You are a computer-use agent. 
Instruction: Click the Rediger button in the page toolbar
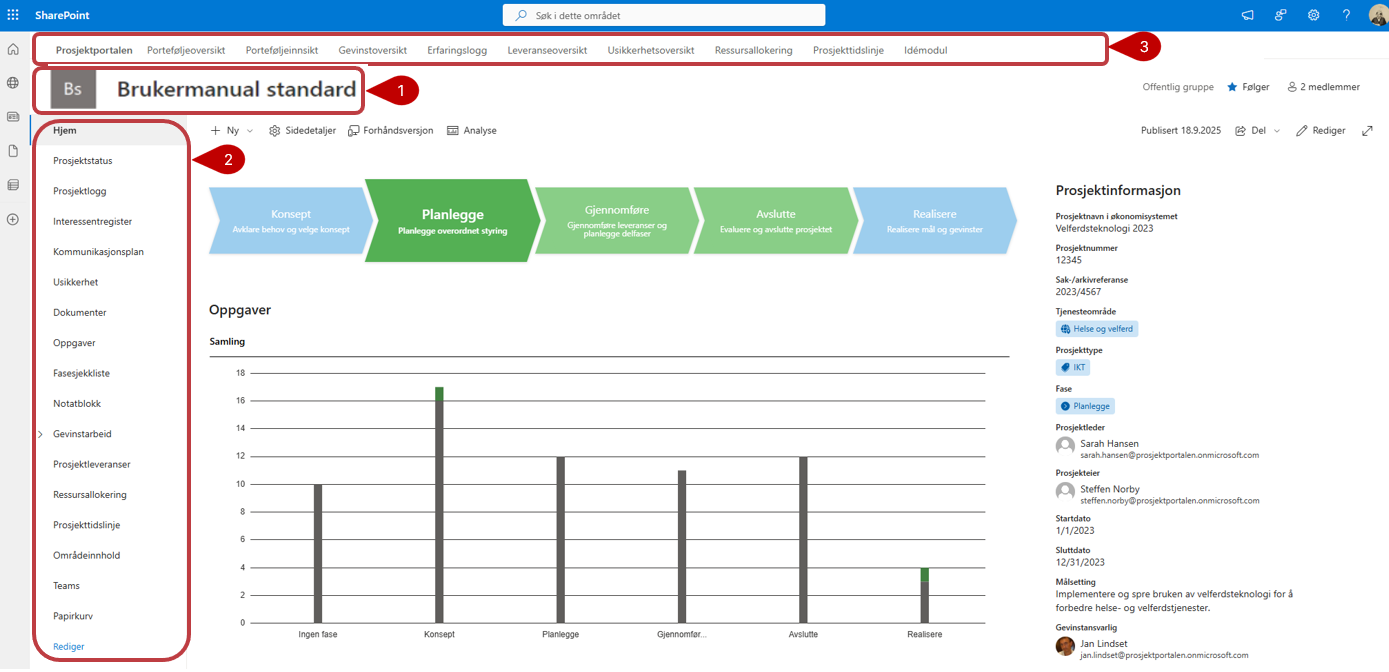(1321, 131)
